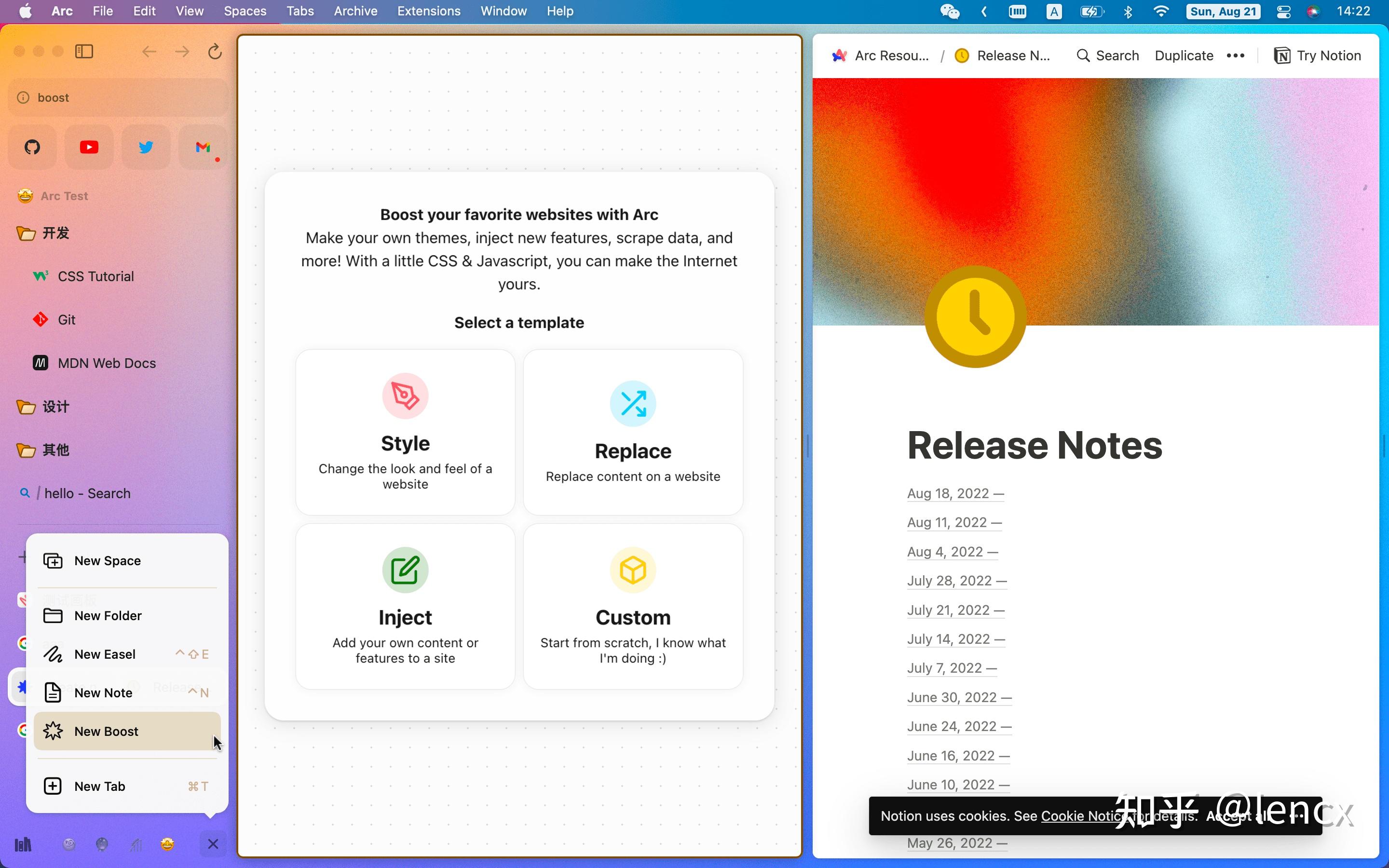Open macOS Control Center in the menu bar
The image size is (1389, 868).
(x=1283, y=11)
